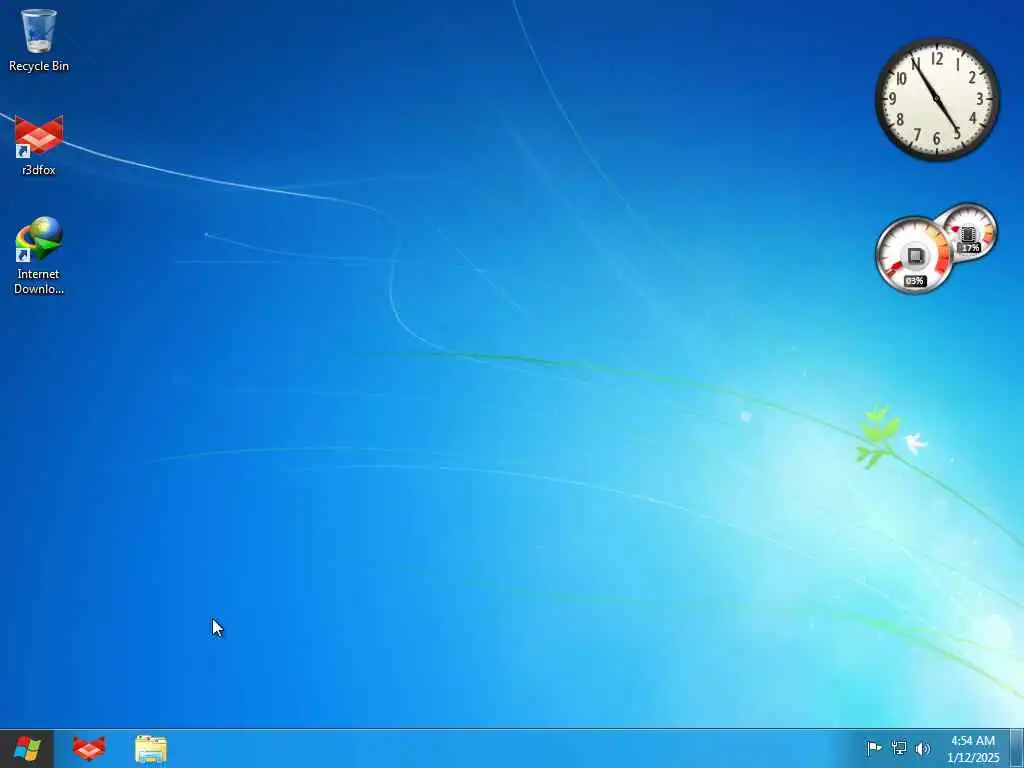Viewport: 1024px width, 768px height.
Task: Click the Show Desktop strip beside the clock
Action: [x=1017, y=748]
